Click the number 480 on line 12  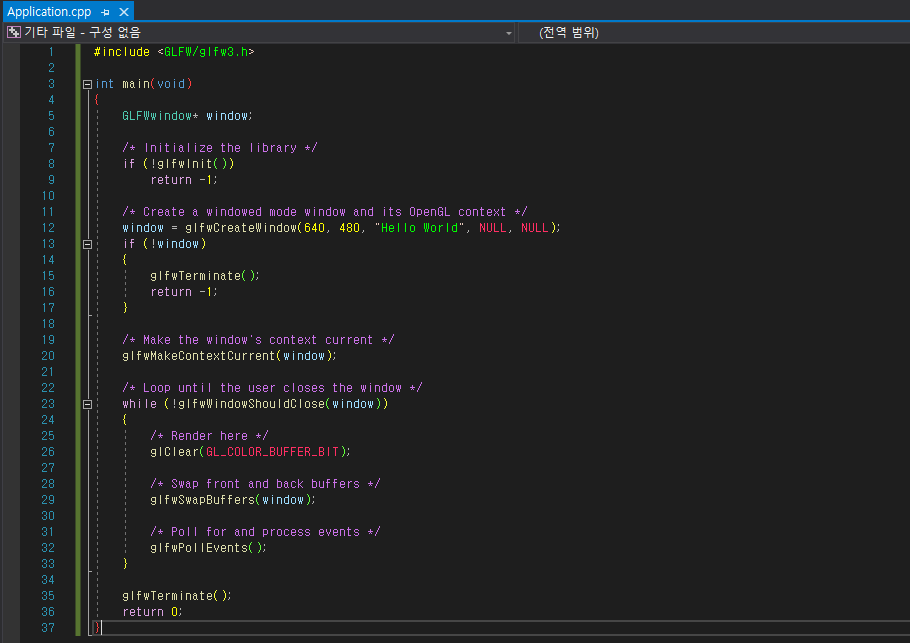349,228
